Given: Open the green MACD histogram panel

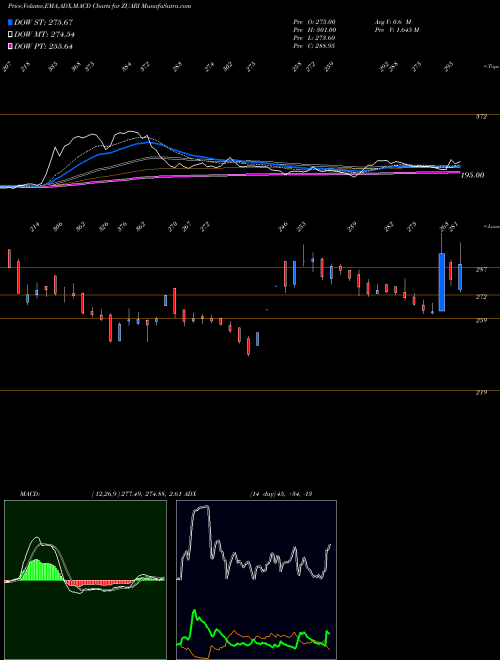Looking at the screenshot, I should coord(85,580).
